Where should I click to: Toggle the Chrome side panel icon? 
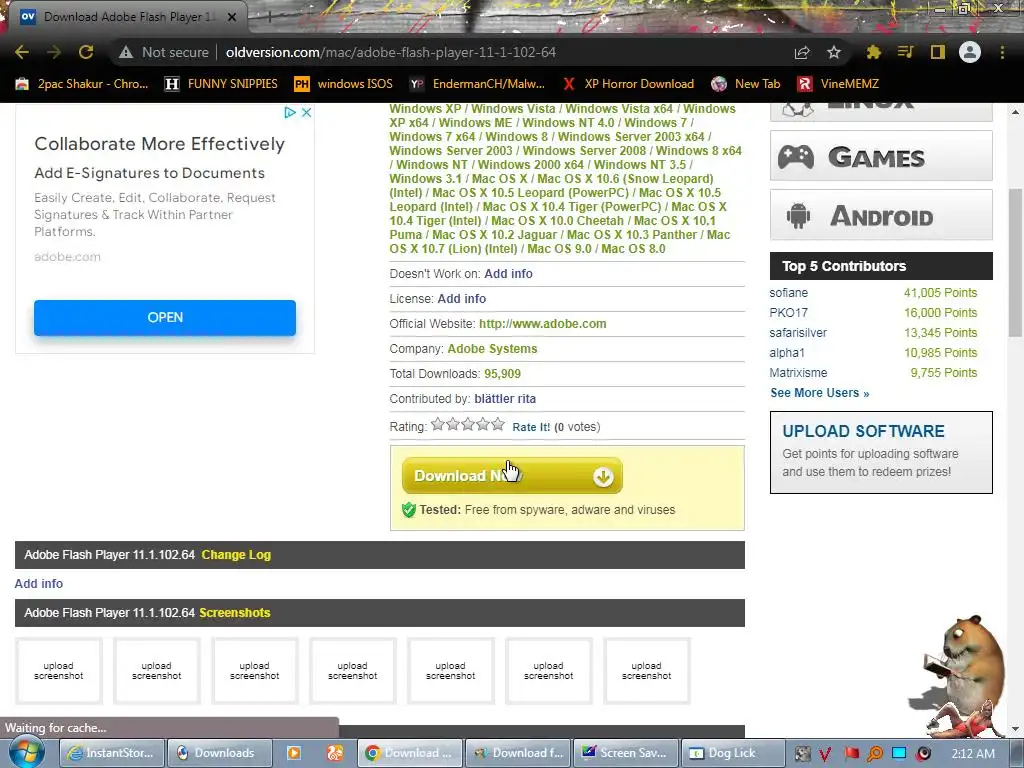[x=938, y=52]
